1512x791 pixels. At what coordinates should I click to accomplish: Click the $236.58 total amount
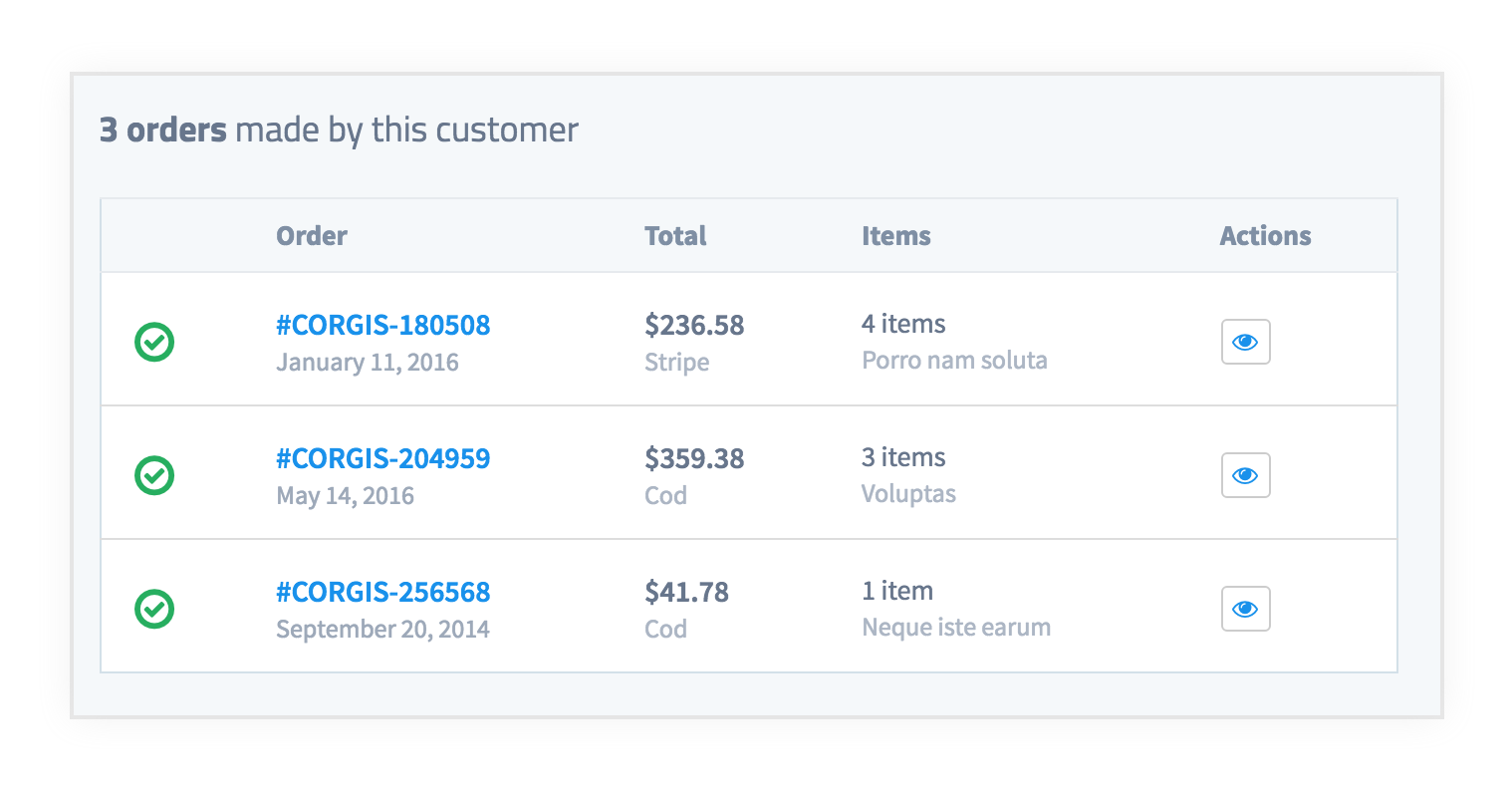point(694,325)
